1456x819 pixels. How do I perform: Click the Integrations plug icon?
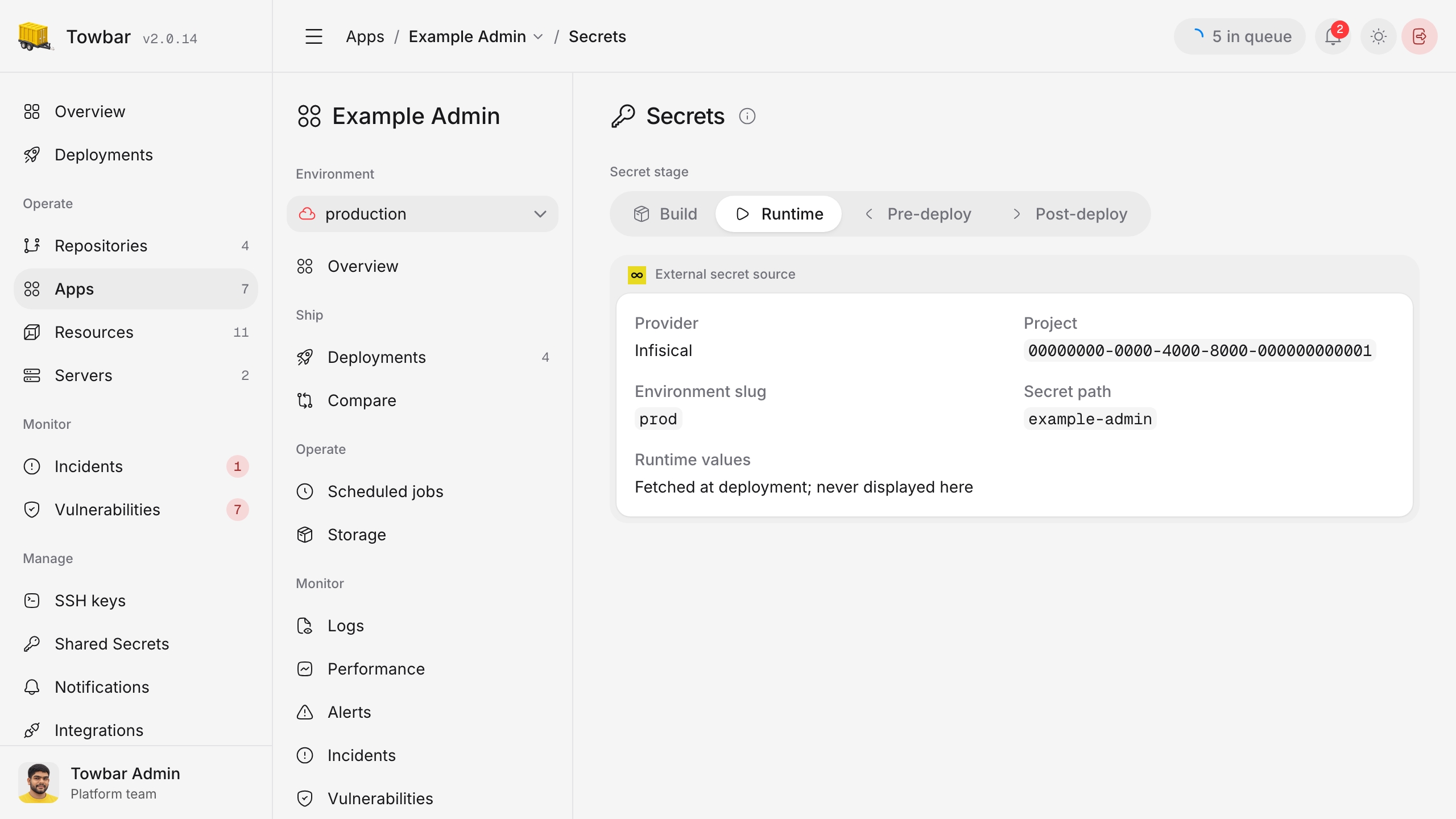[x=32, y=730]
